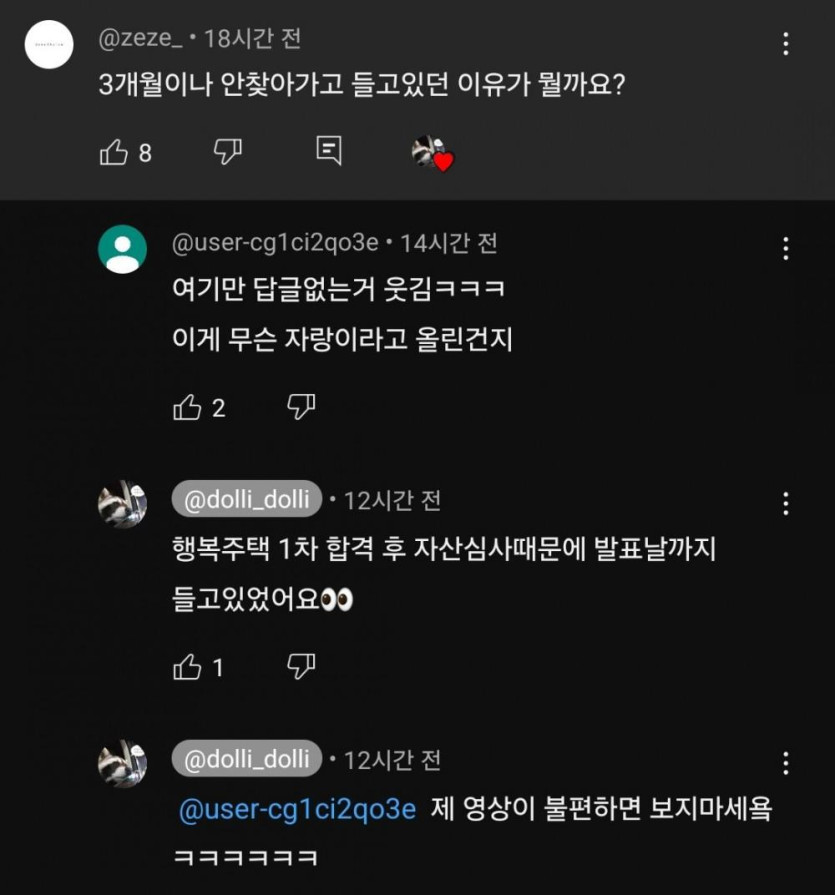Viewport: 835px width, 895px height.
Task: Open the green user-cg1ci2qo3e avatar
Action: [122, 249]
